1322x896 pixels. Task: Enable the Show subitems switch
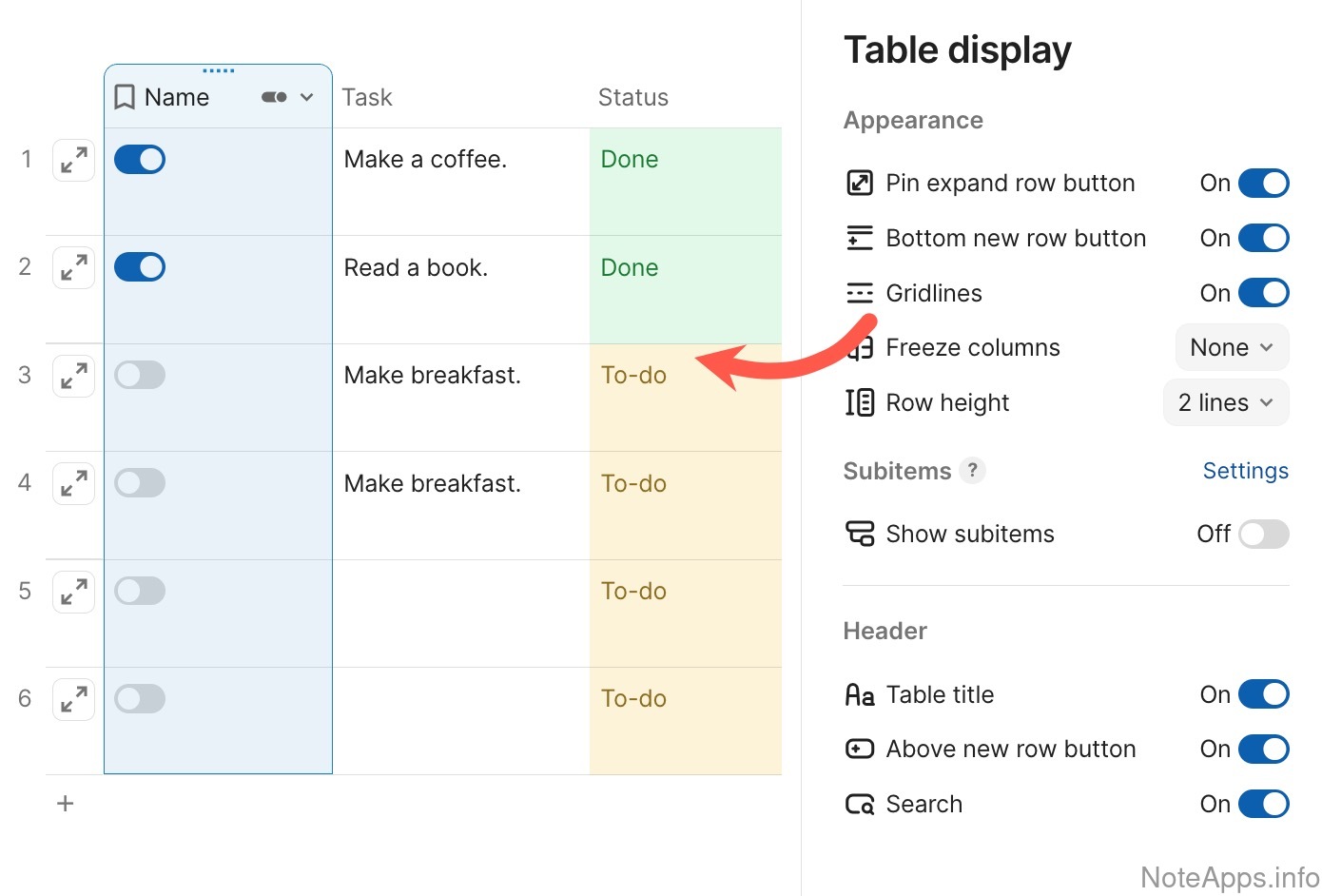1263,535
